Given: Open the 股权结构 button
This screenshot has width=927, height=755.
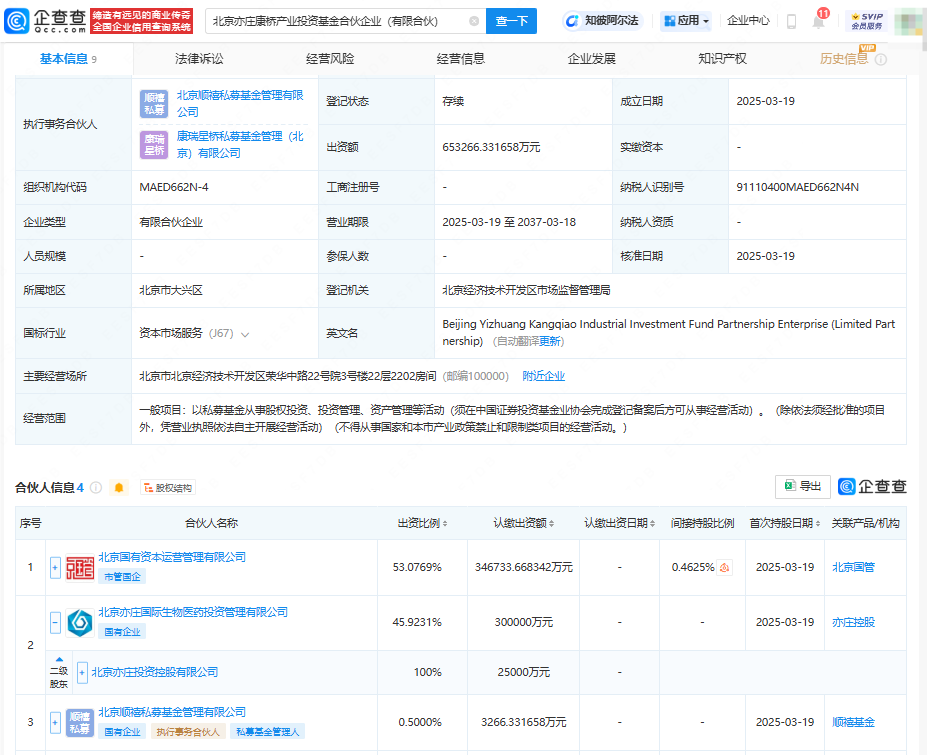Looking at the screenshot, I should point(168,488).
